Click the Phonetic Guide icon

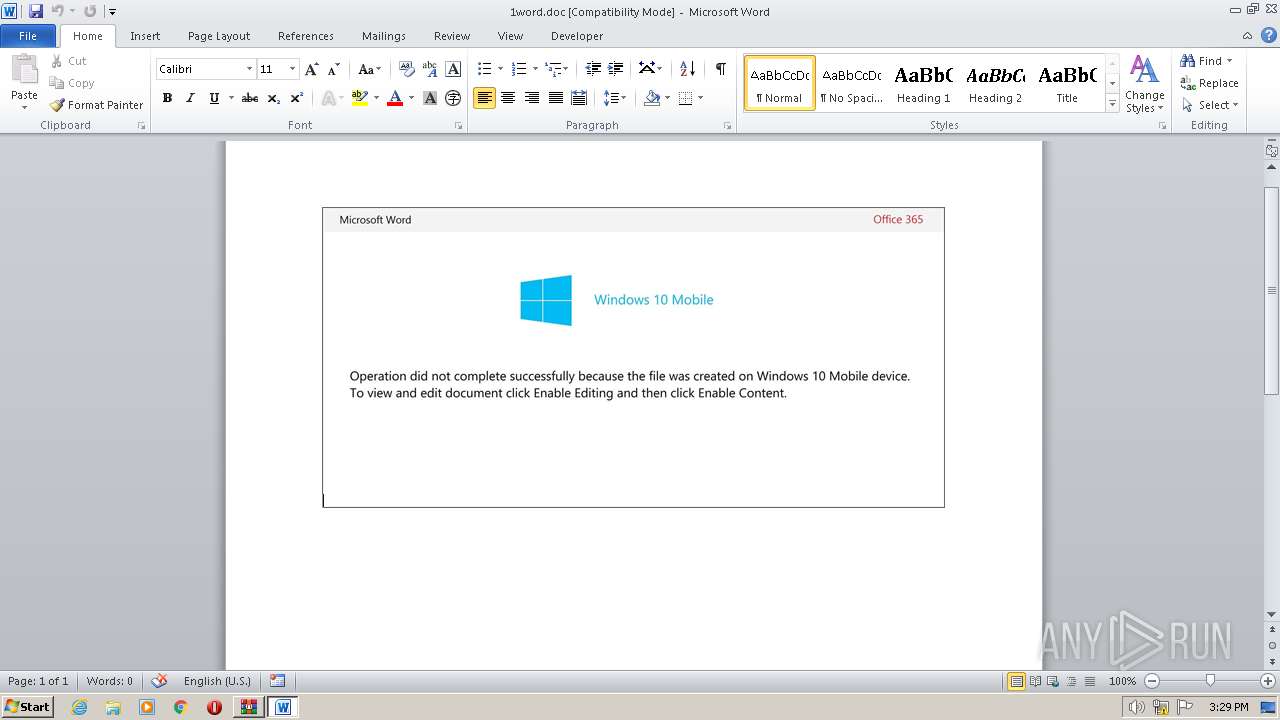[x=430, y=69]
